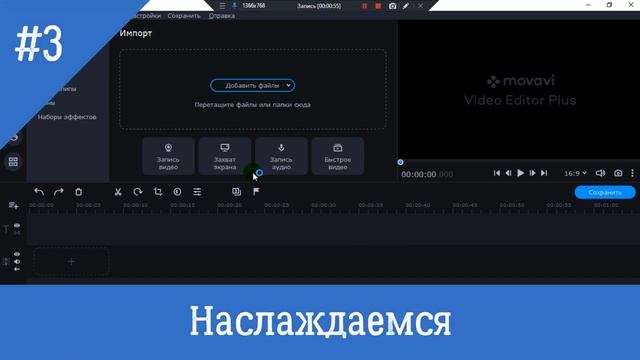Click the Добавить файлы button
This screenshot has height=360, width=640.
252,85
